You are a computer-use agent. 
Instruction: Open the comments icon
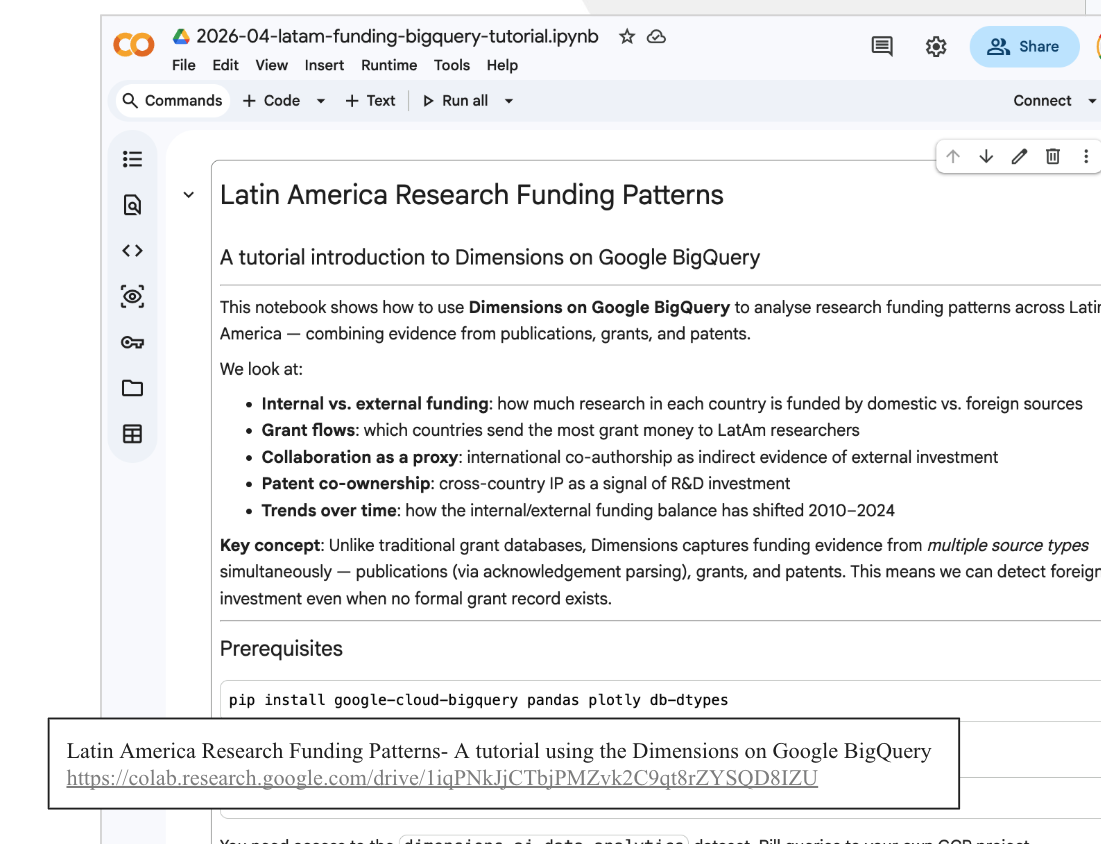click(x=882, y=47)
